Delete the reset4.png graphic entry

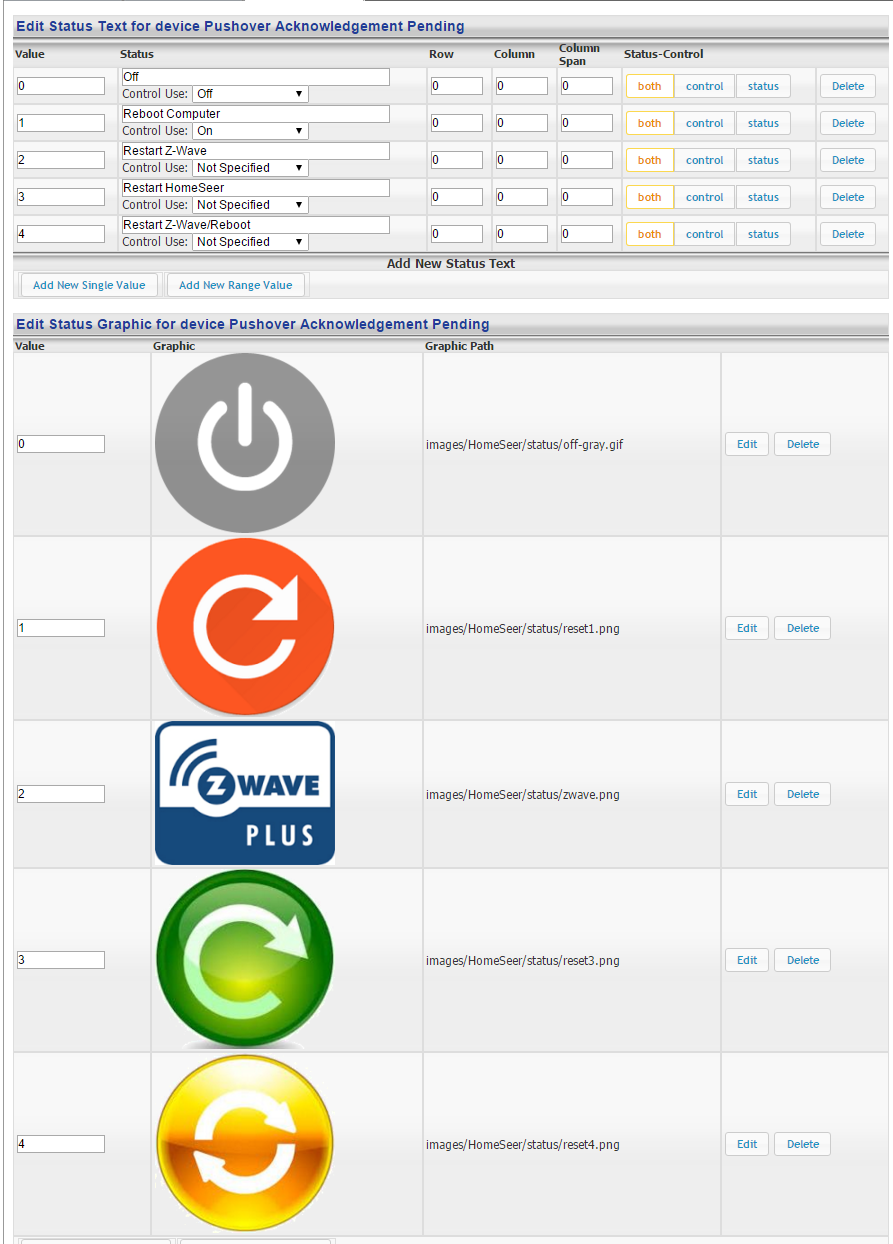[803, 1144]
